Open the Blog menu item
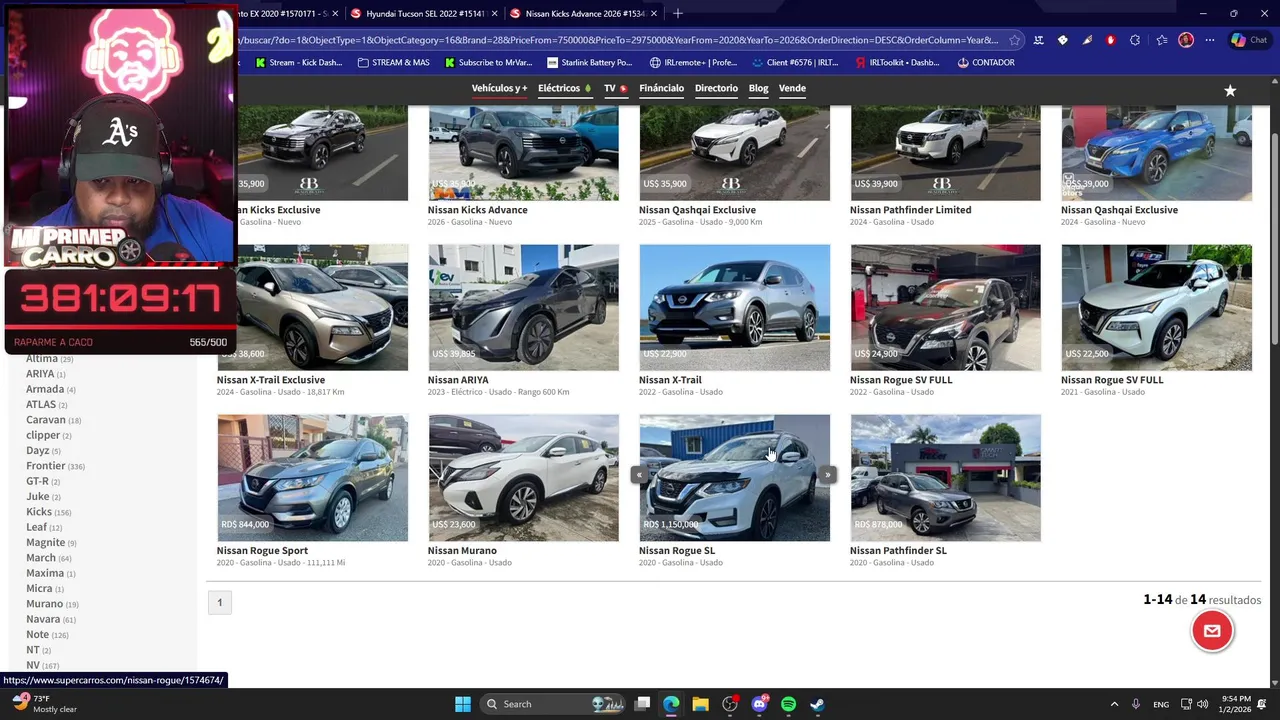The image size is (1280, 720). [758, 88]
